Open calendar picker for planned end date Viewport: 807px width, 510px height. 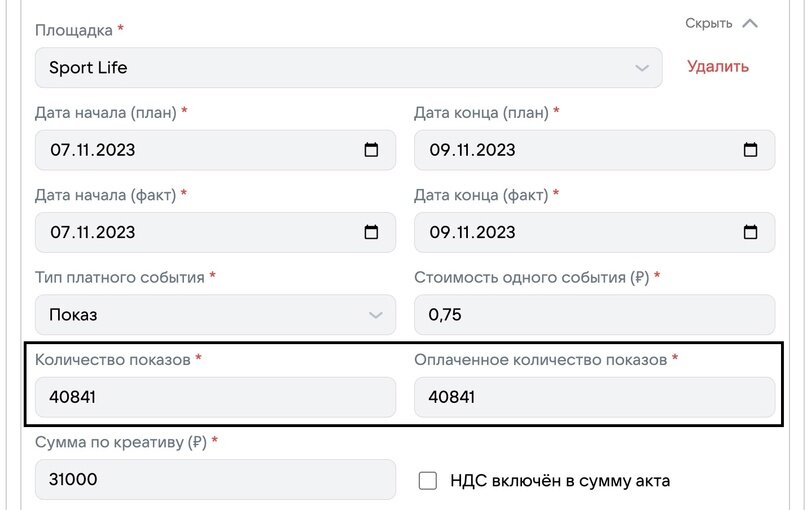tap(750, 150)
